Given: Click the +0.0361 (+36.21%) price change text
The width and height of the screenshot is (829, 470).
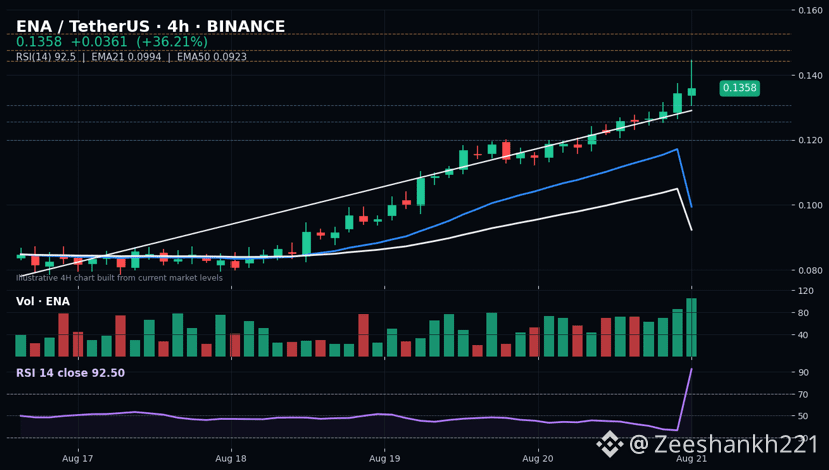Looking at the screenshot, I should point(139,42).
